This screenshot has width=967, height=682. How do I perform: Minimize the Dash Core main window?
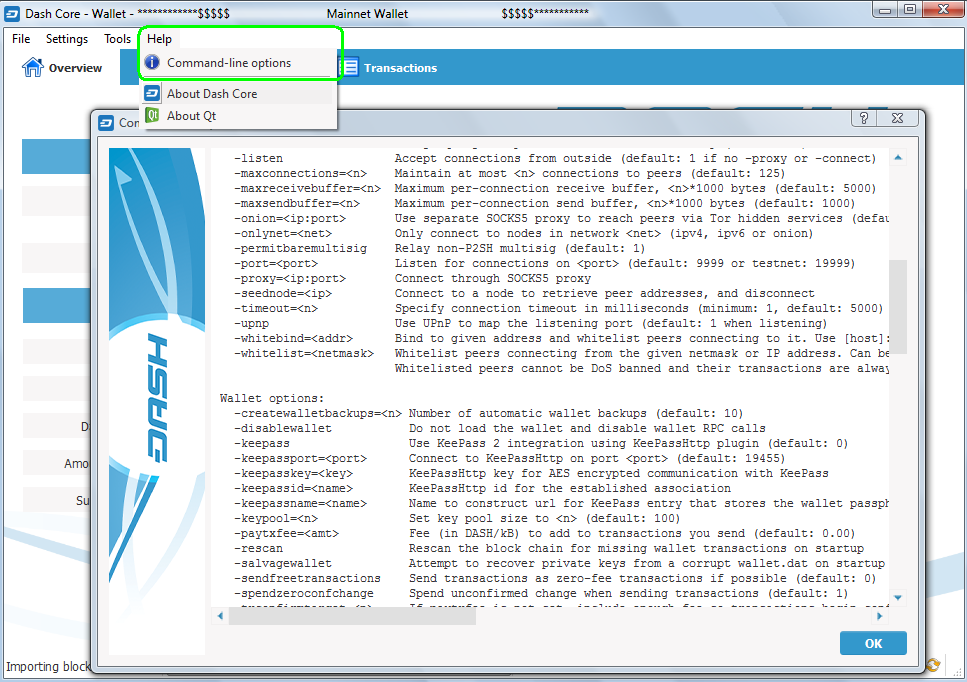pos(885,10)
